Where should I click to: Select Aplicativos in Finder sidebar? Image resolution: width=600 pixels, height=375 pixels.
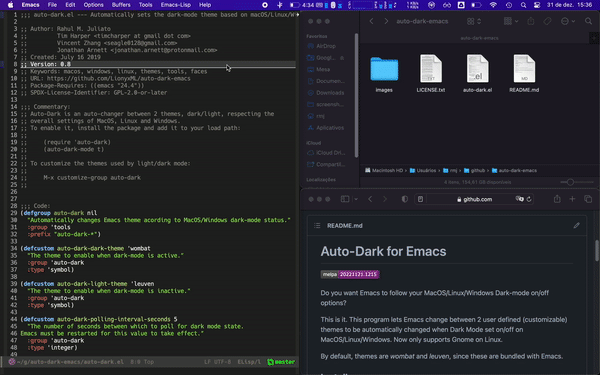tap(325, 127)
